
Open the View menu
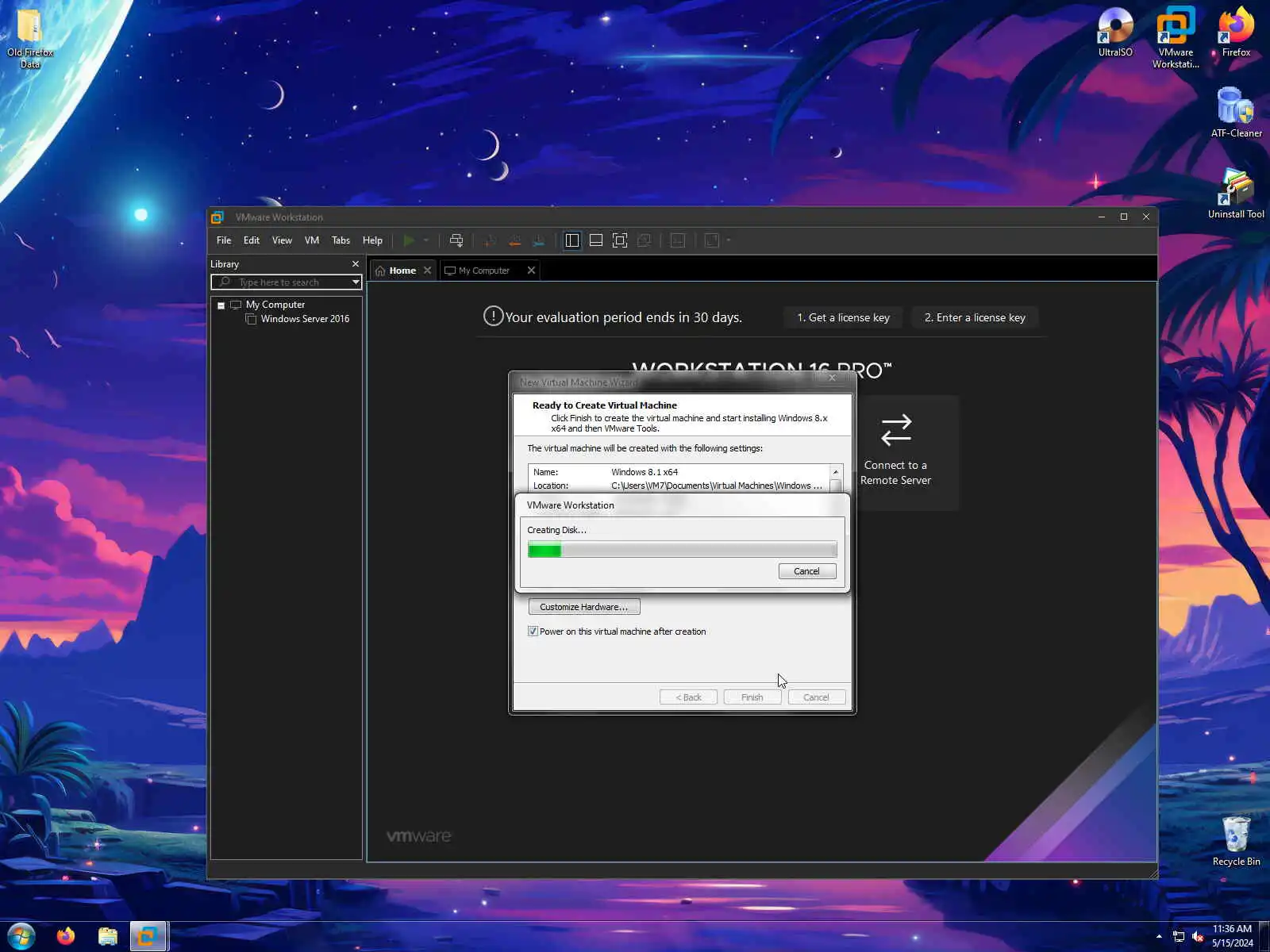click(x=282, y=240)
